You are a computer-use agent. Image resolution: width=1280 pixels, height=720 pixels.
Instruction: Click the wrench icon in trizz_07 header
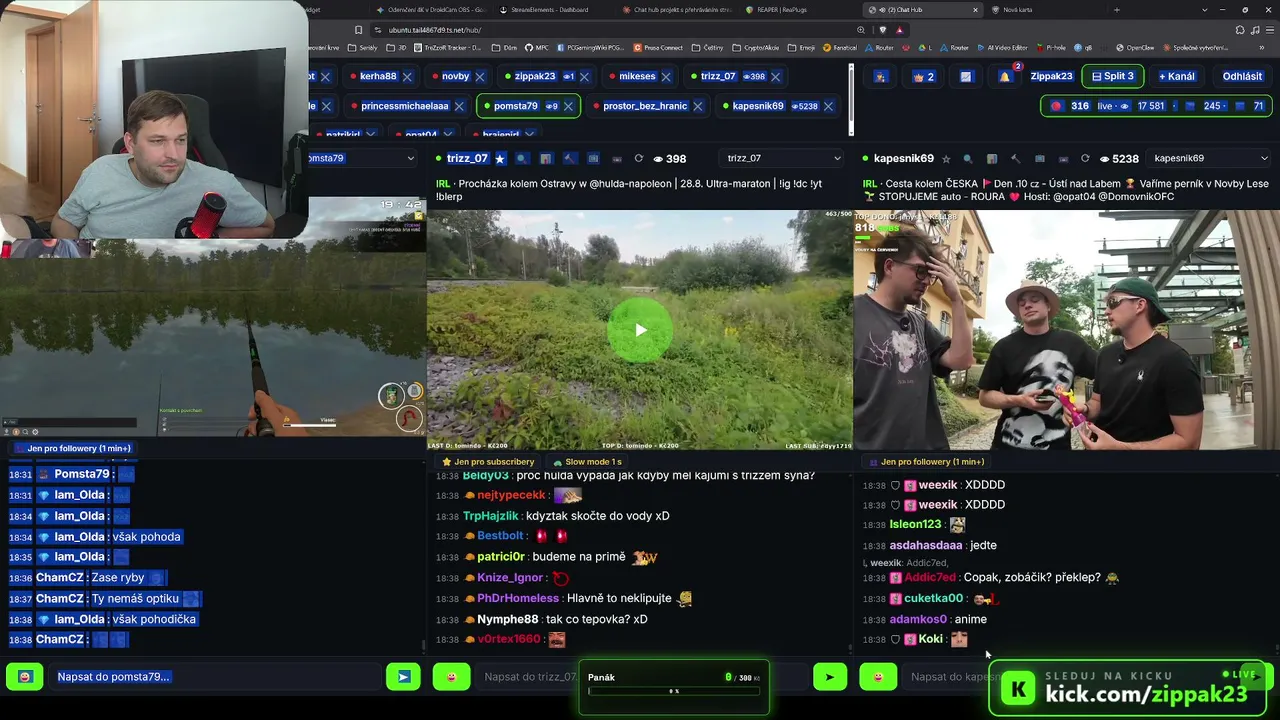pos(569,158)
